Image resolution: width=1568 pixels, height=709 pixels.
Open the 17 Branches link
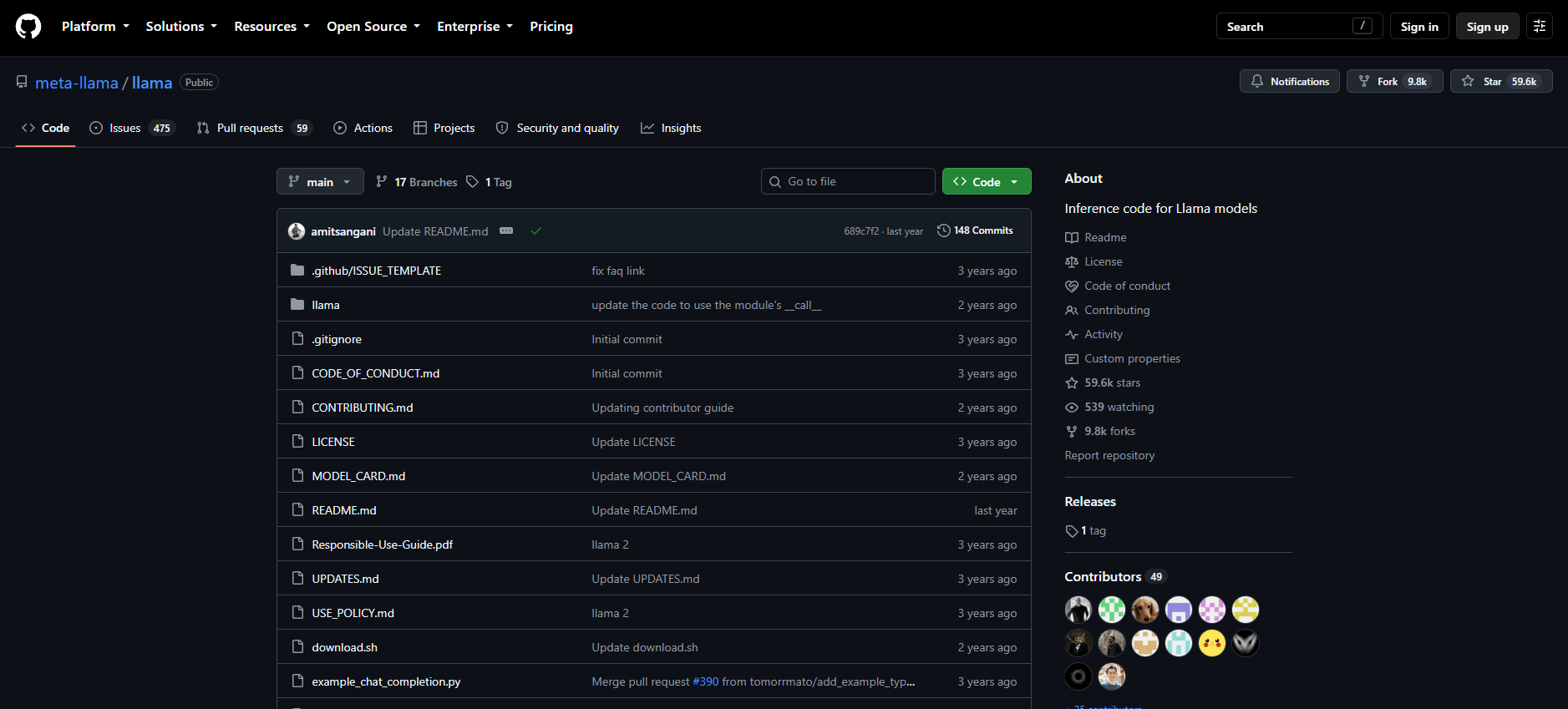coord(417,182)
